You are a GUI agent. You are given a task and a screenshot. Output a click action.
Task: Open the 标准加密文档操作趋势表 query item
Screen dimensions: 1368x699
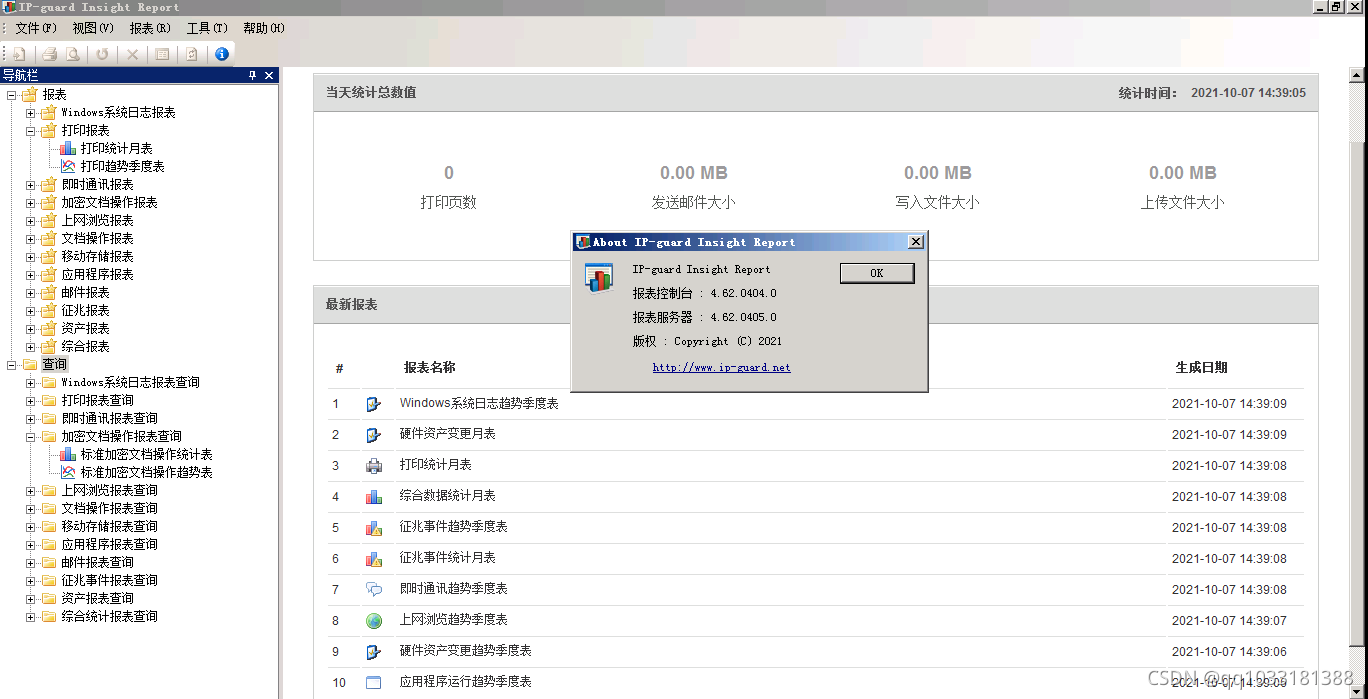point(136,472)
